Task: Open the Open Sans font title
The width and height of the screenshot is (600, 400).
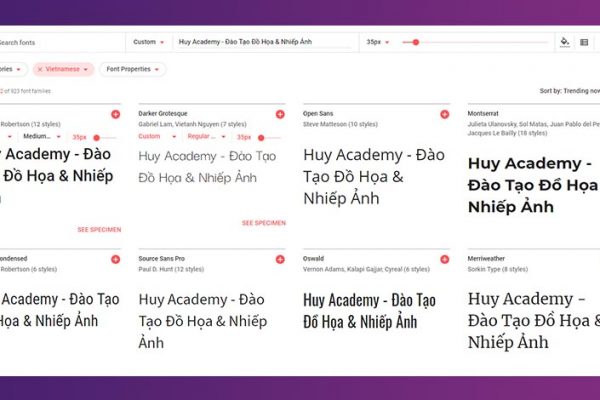Action: 318,113
